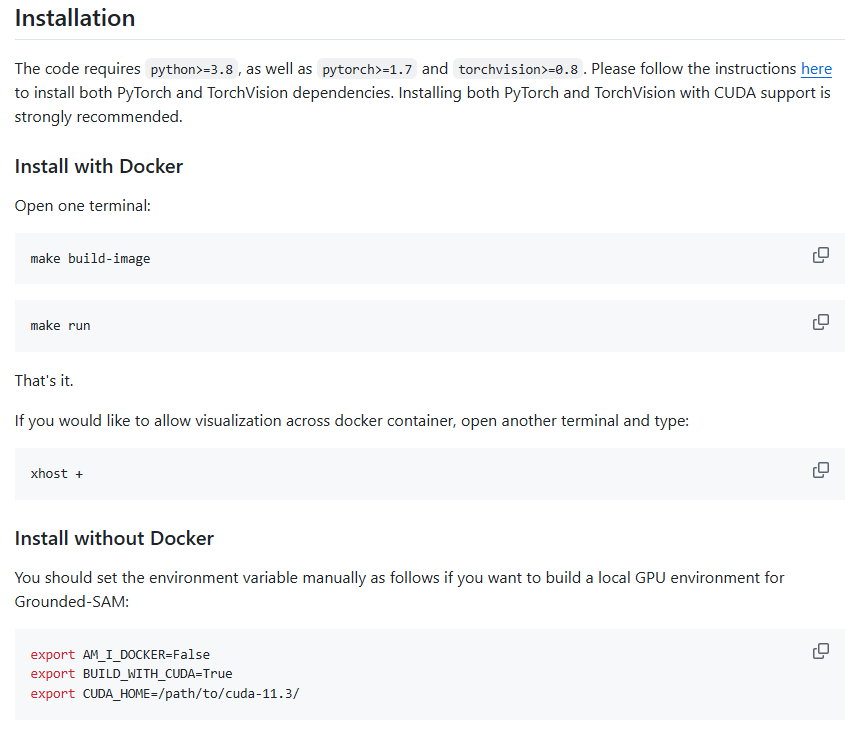Click the AM_I_DOCKER=False export line

tap(120, 655)
